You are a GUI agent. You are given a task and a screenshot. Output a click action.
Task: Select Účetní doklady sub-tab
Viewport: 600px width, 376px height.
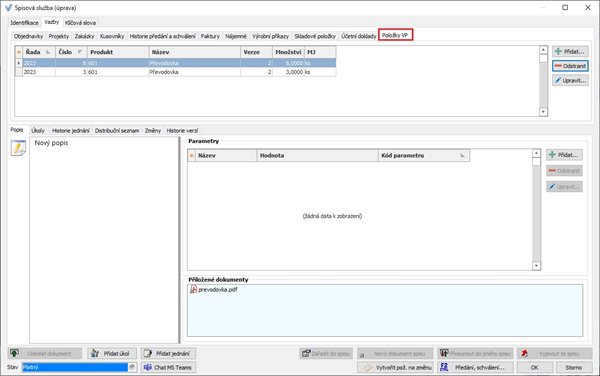pos(359,36)
